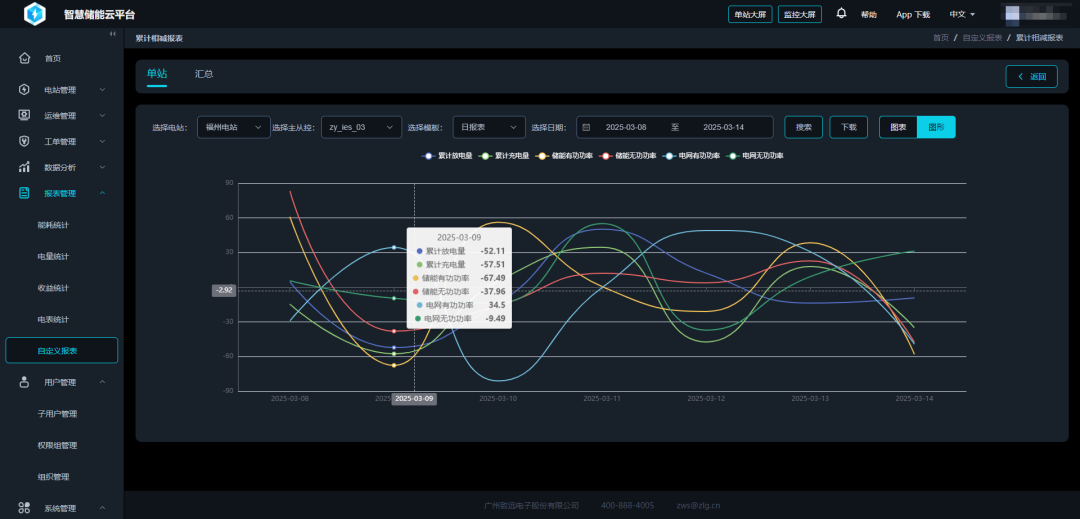Click the 下载 button
Viewport: 1080px width, 519px height.
pos(849,127)
